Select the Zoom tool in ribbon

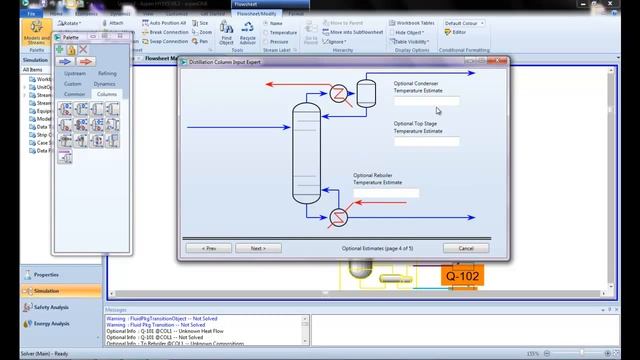pyautogui.click(x=202, y=32)
